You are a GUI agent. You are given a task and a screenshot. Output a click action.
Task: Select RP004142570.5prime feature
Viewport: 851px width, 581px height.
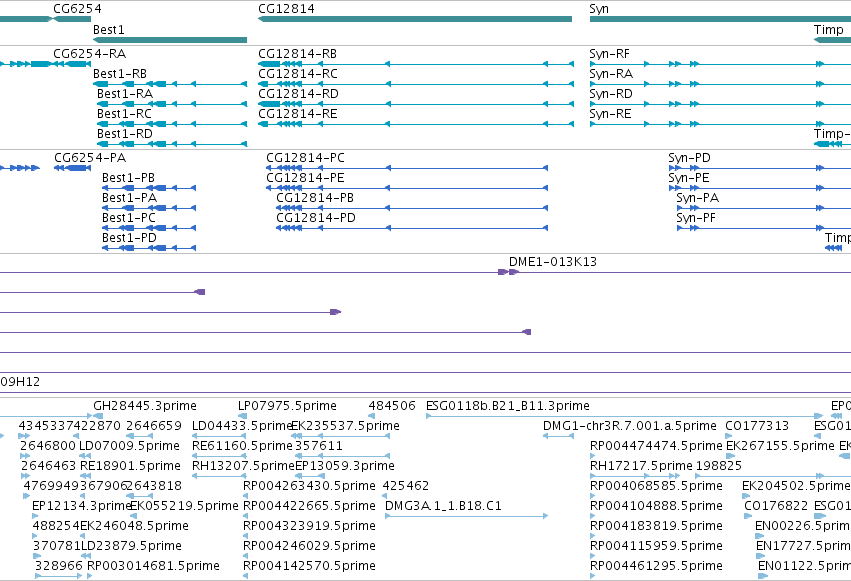click(x=246, y=576)
